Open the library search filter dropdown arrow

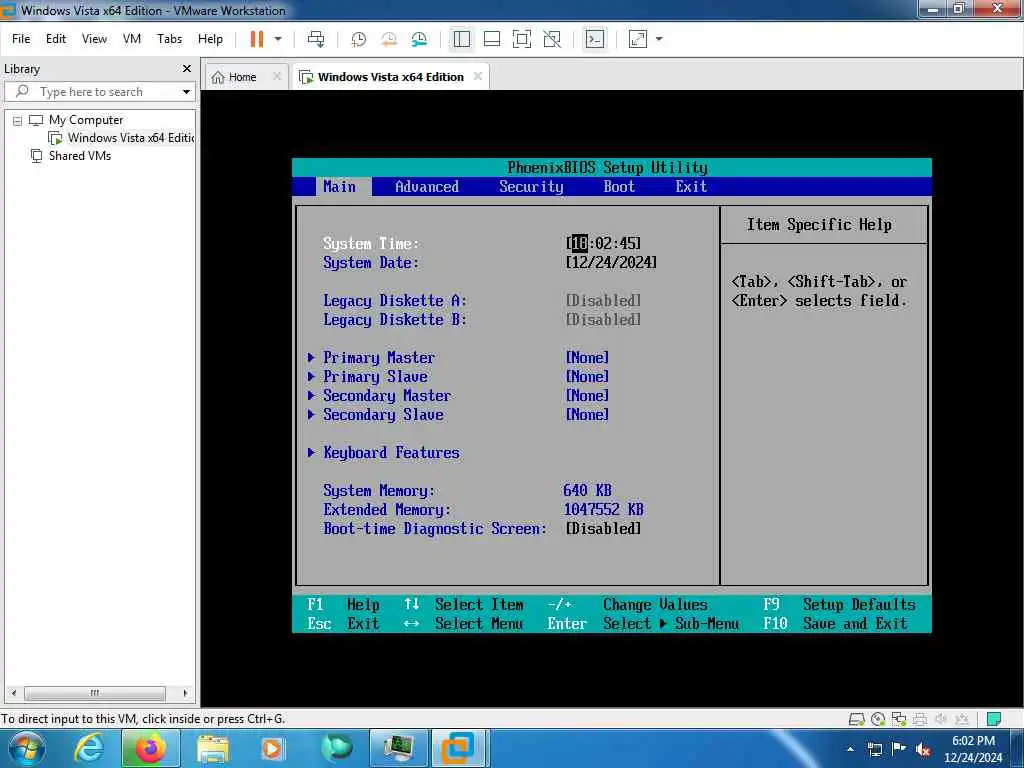186,92
